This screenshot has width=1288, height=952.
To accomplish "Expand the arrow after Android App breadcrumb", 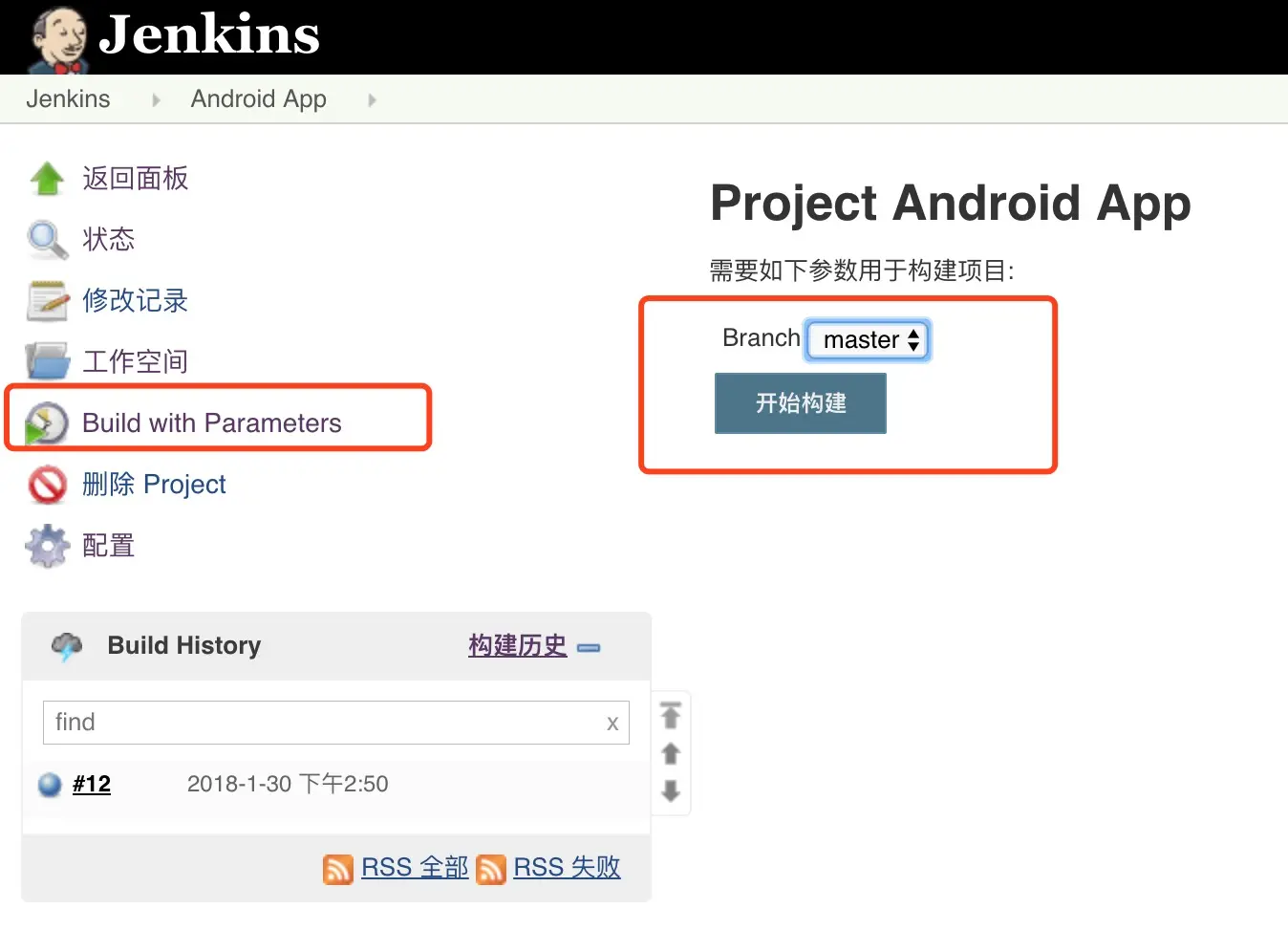I will (372, 99).
